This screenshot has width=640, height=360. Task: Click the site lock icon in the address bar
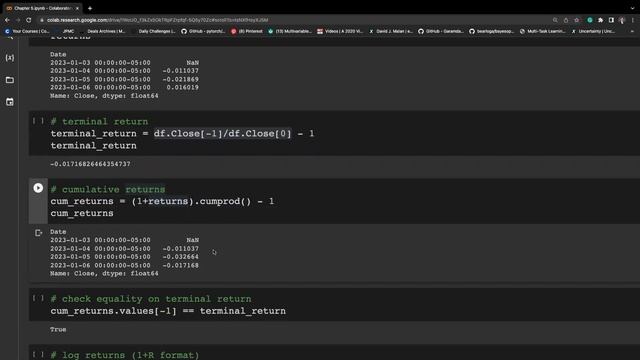42,20
